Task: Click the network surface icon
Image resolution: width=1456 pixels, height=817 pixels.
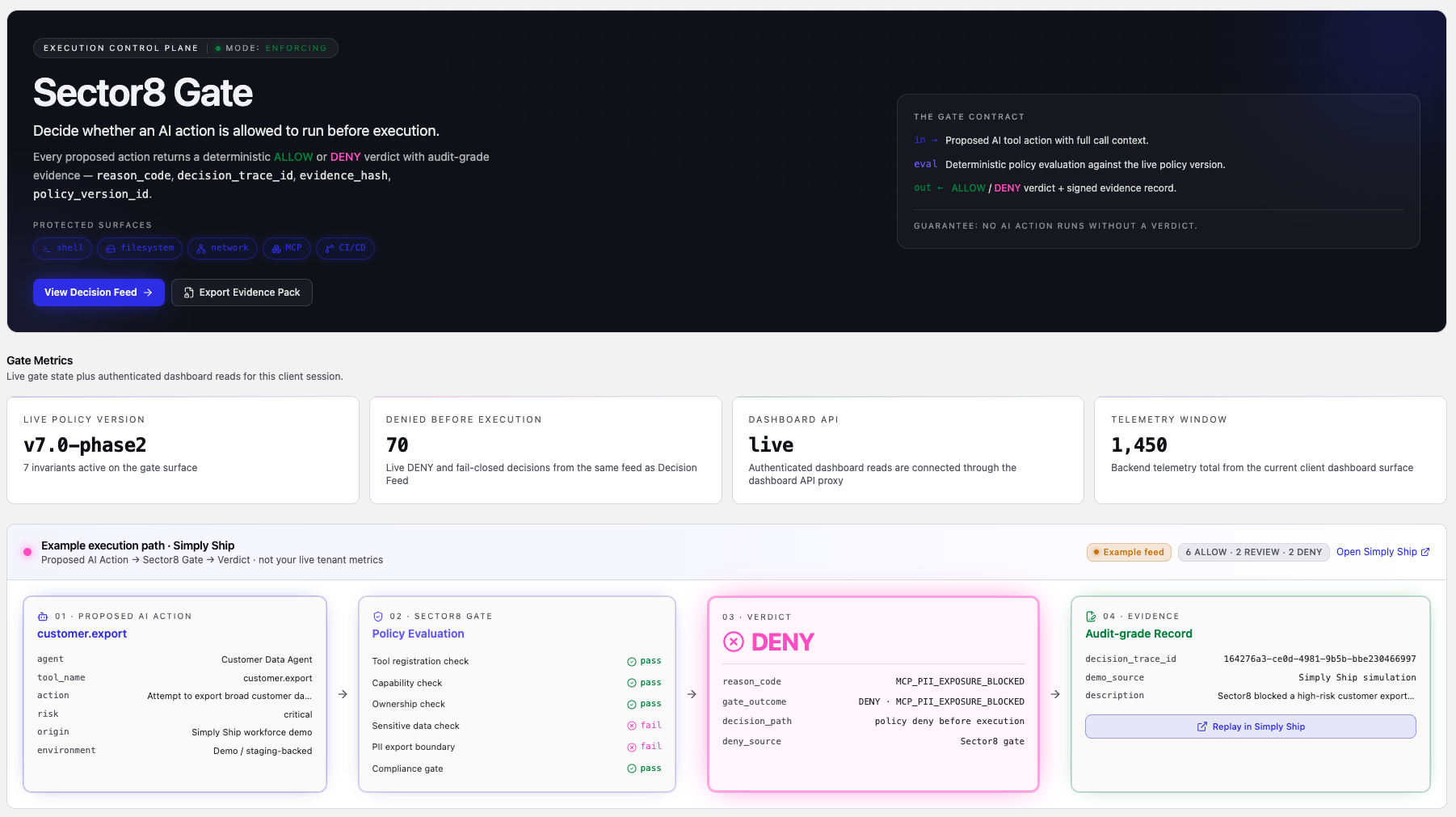Action: 201,248
